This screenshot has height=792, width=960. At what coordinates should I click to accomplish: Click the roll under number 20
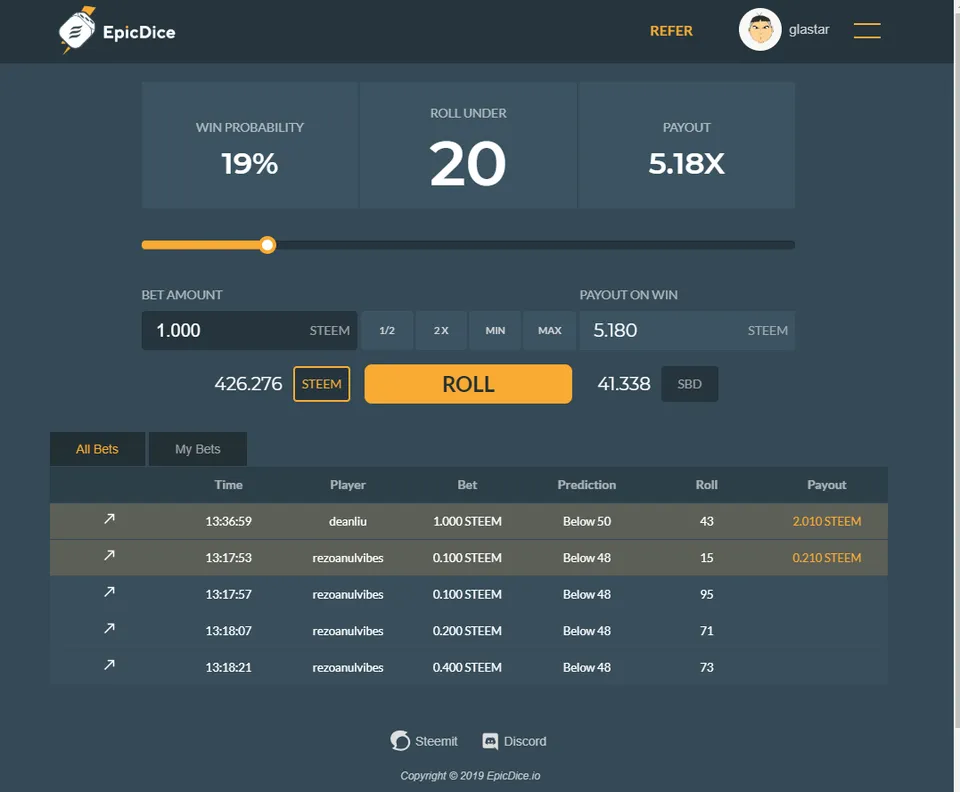point(468,163)
